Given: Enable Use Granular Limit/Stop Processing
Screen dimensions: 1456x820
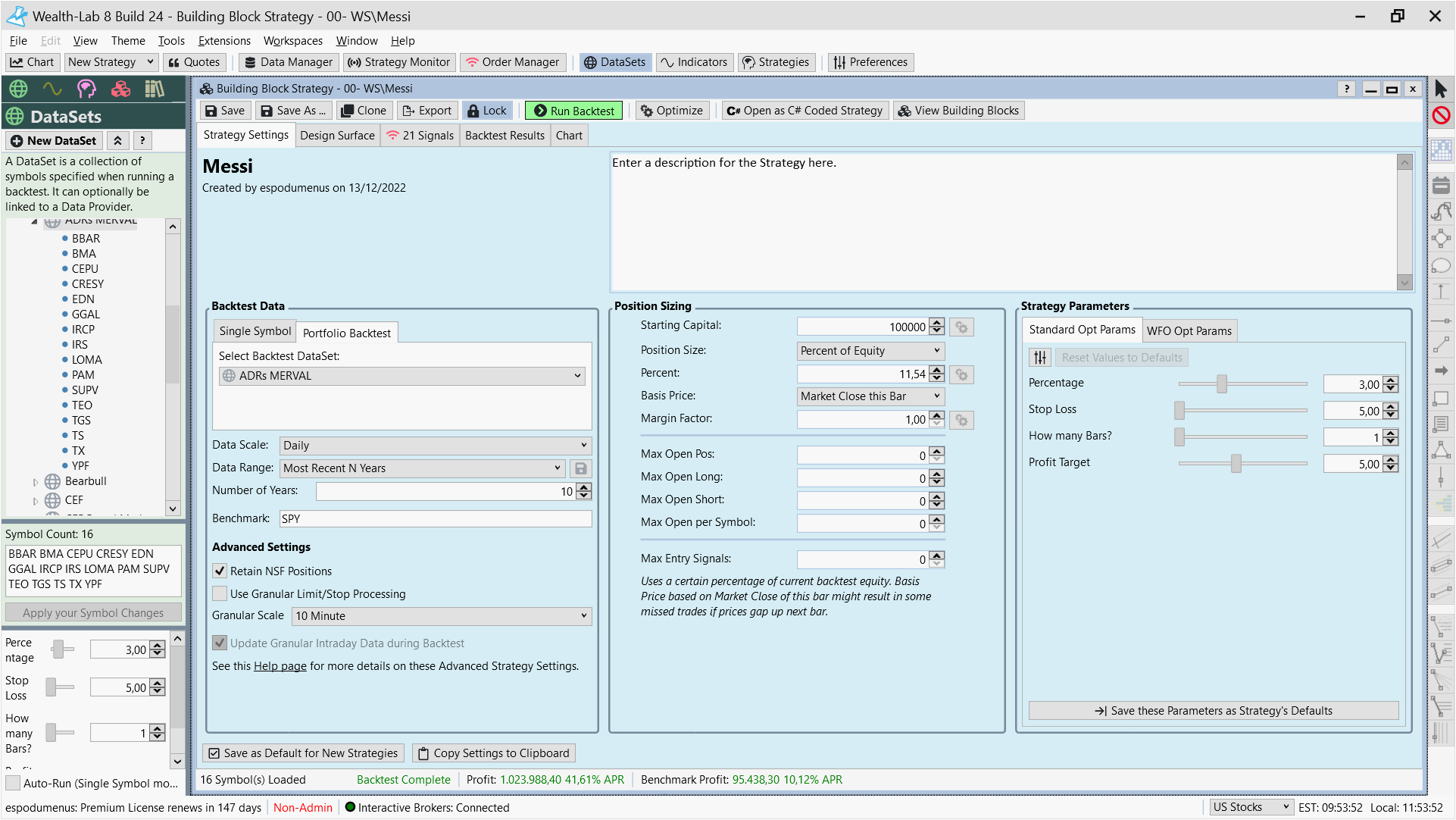Looking at the screenshot, I should [x=220, y=594].
